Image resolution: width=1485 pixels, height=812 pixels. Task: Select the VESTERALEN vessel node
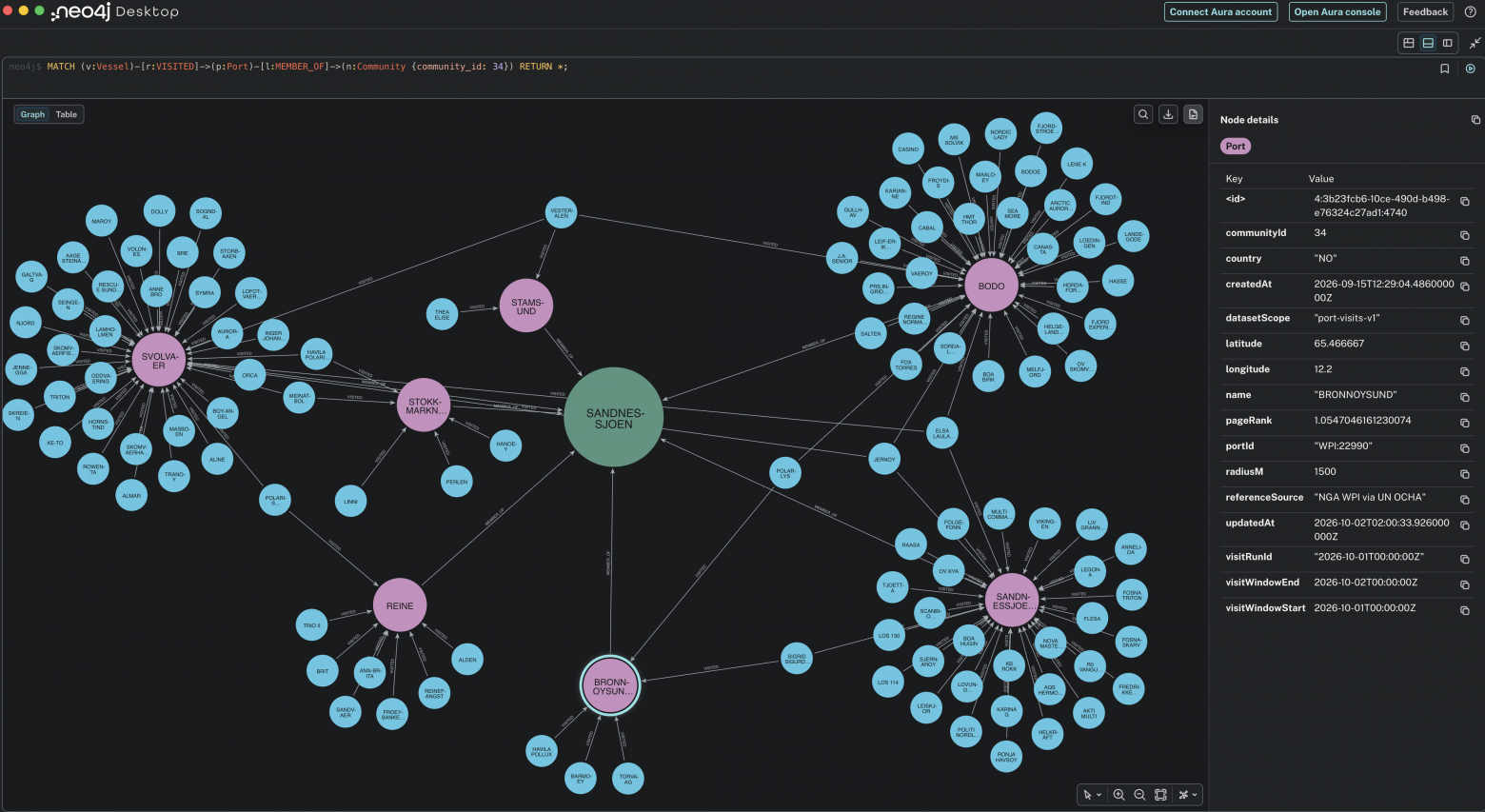(562, 213)
